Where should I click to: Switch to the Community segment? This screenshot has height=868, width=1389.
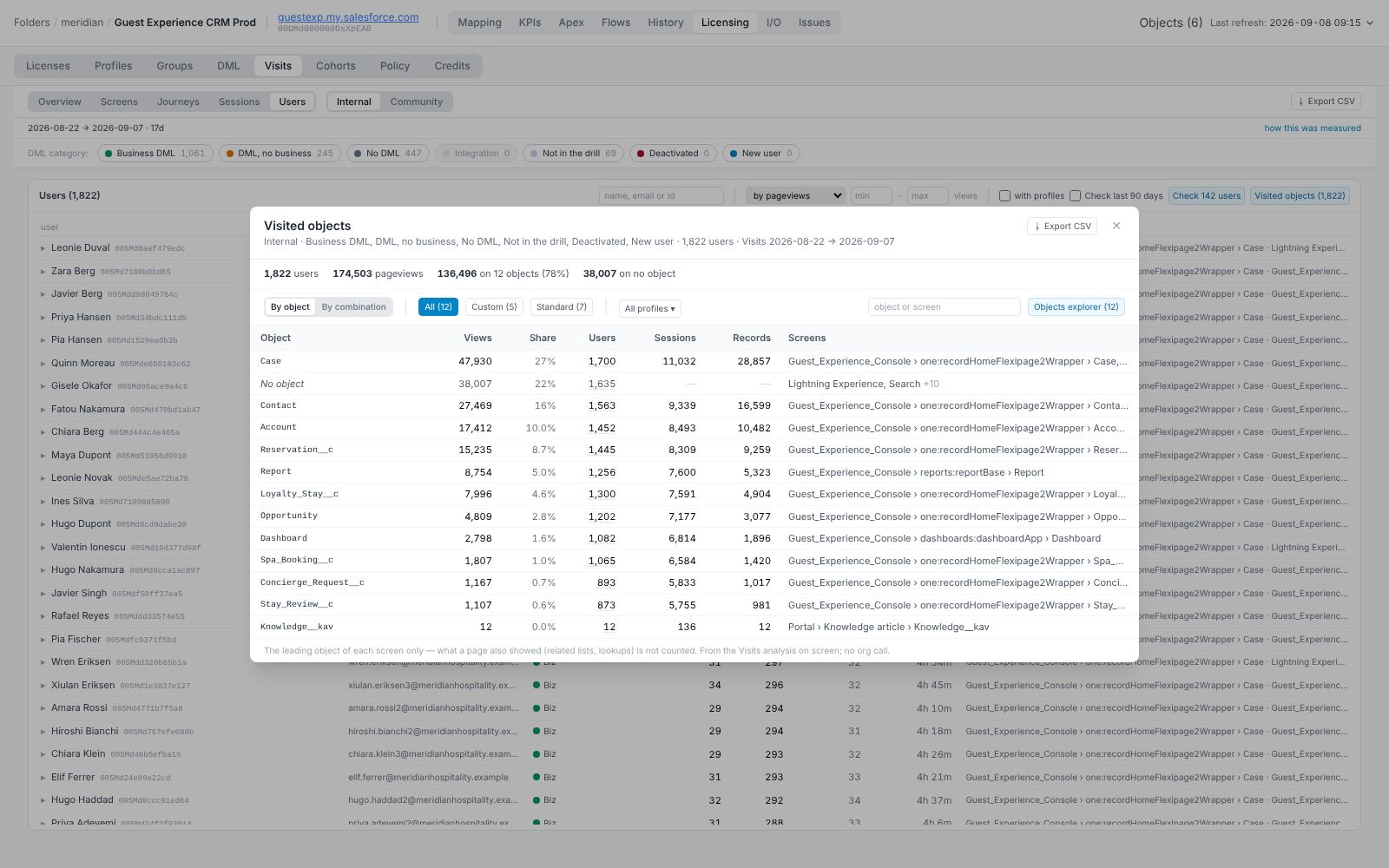416,102
